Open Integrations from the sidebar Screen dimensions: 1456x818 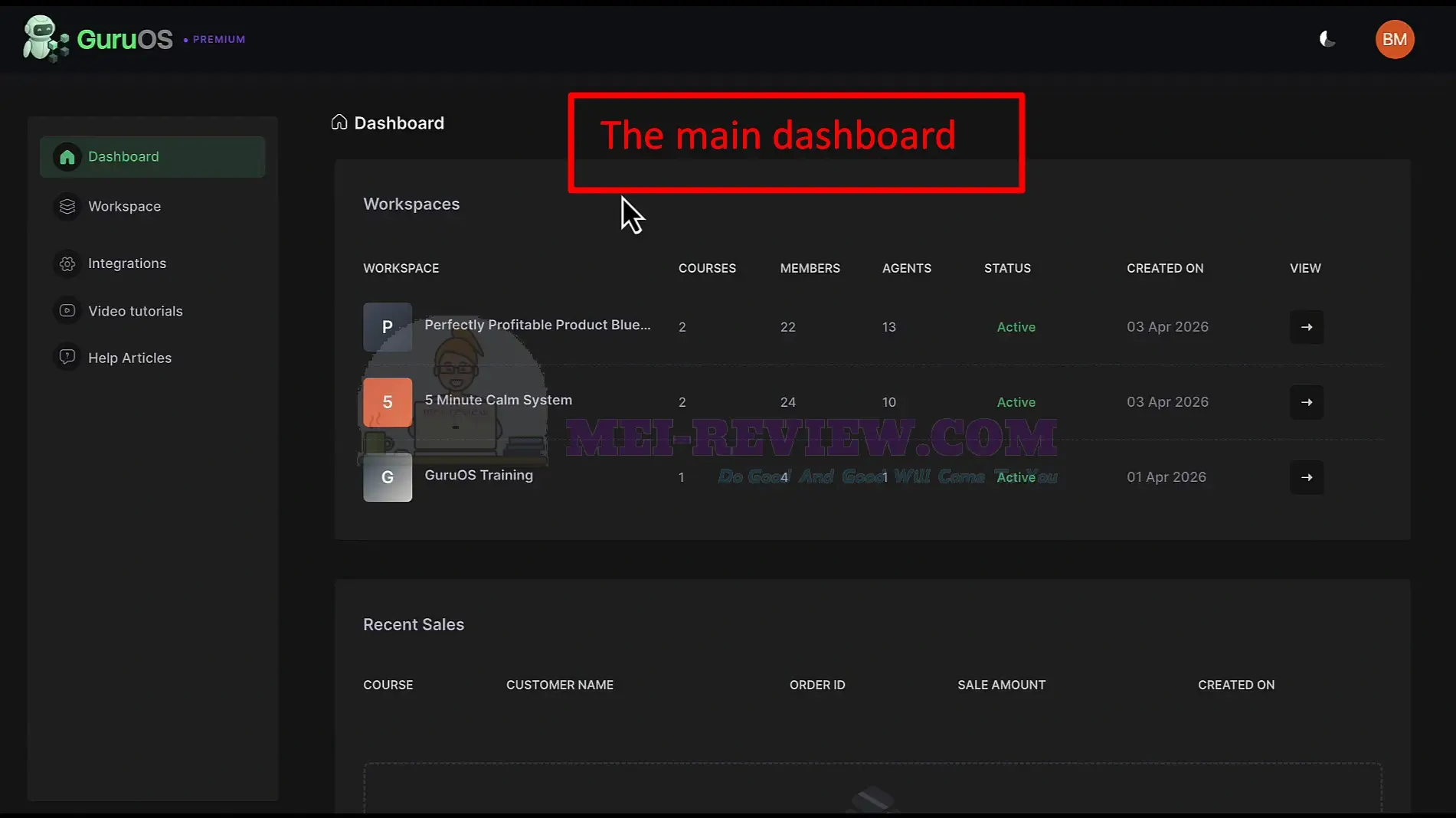click(152, 263)
